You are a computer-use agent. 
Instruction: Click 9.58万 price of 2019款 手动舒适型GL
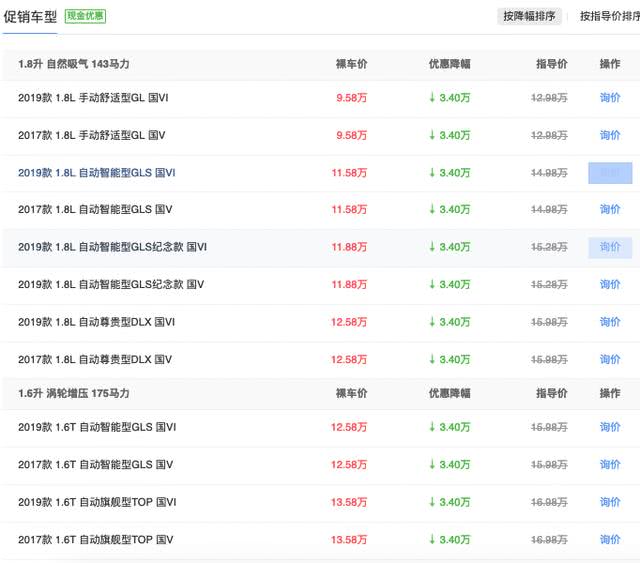351,98
